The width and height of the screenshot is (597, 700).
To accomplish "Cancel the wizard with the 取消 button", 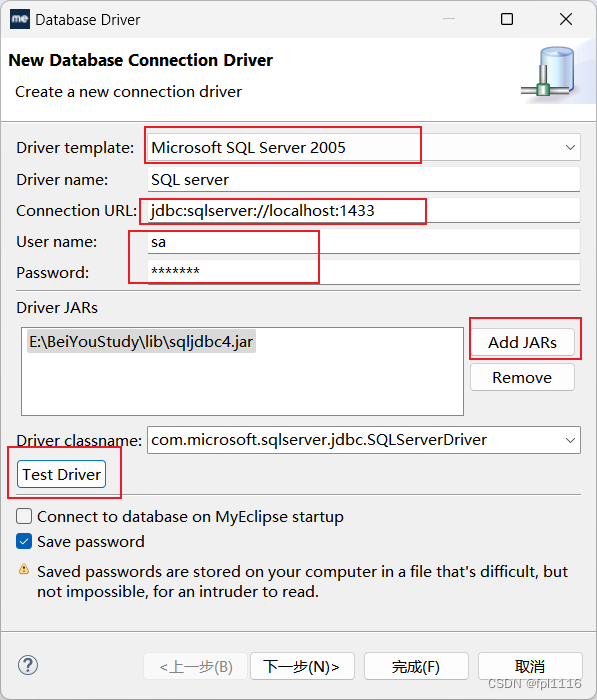I will 530,666.
